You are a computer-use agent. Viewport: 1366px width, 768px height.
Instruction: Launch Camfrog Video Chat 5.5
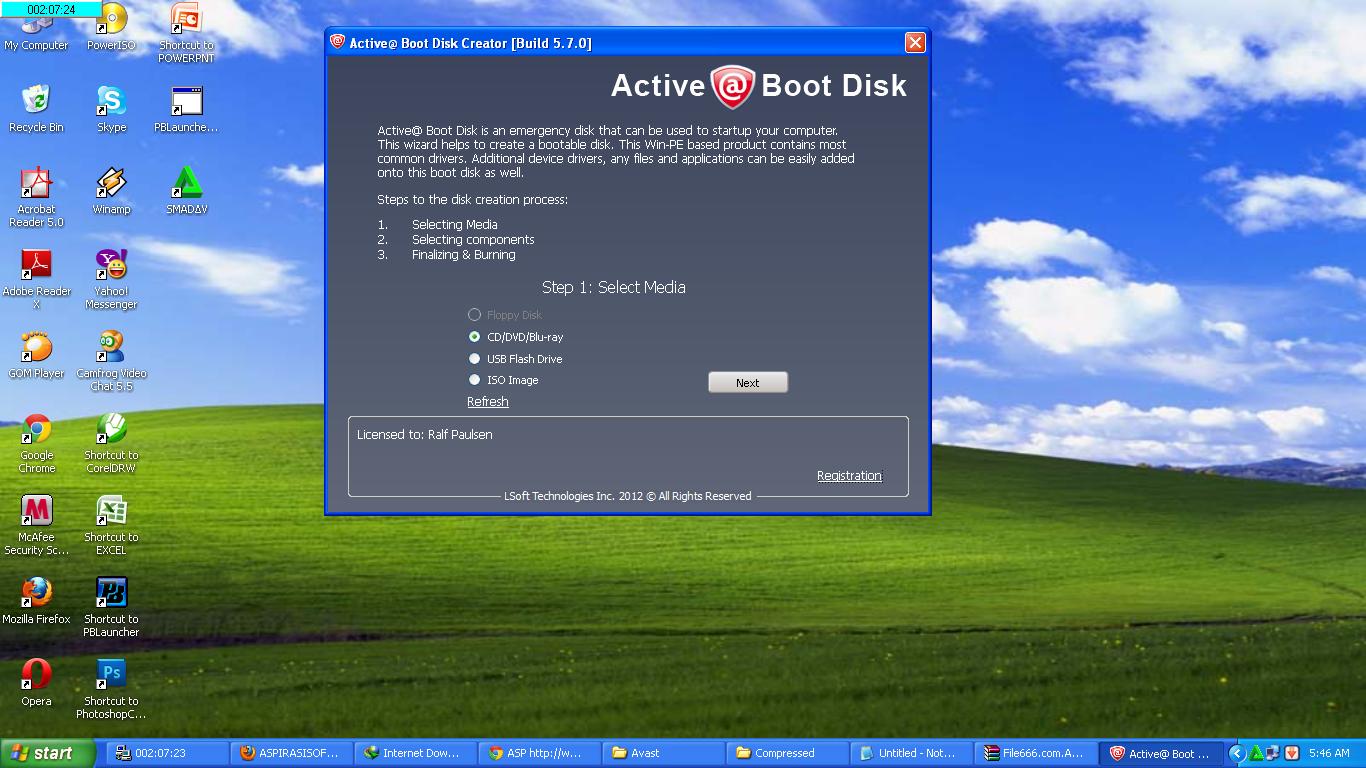point(111,361)
